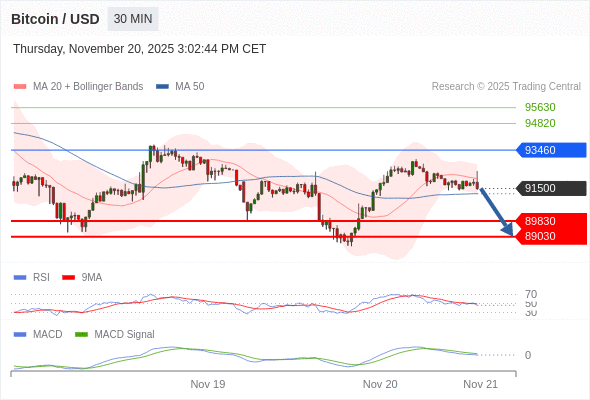The image size is (590, 400).
Task: Click the '9MA' legend label
Action: coord(92,278)
